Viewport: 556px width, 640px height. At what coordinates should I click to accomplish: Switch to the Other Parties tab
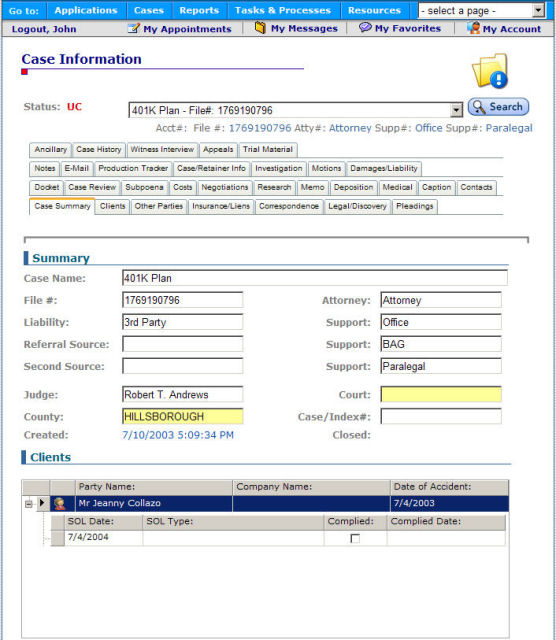click(159, 206)
